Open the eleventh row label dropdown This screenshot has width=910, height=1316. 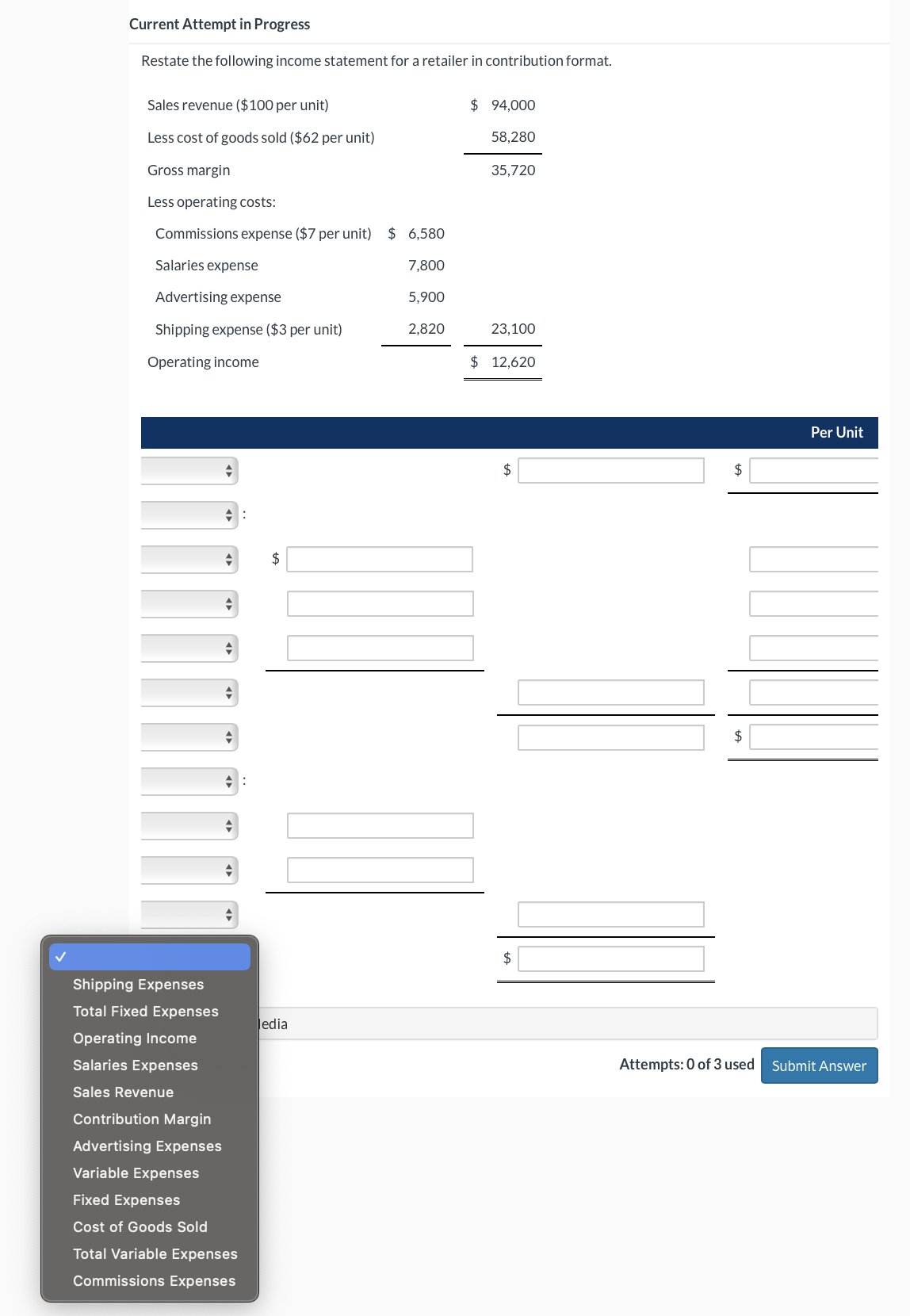point(189,914)
